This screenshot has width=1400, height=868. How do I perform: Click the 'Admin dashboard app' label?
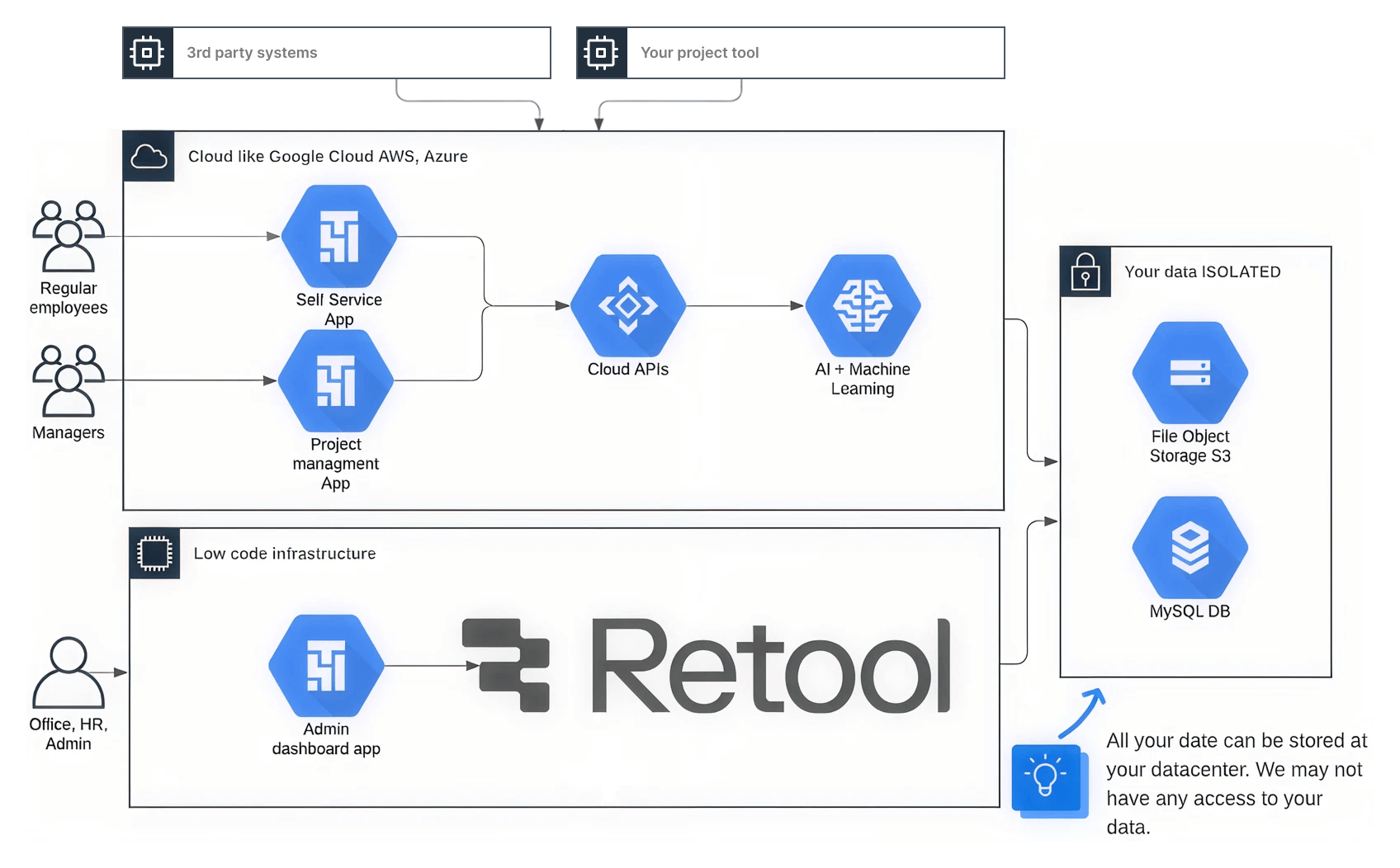[326, 738]
